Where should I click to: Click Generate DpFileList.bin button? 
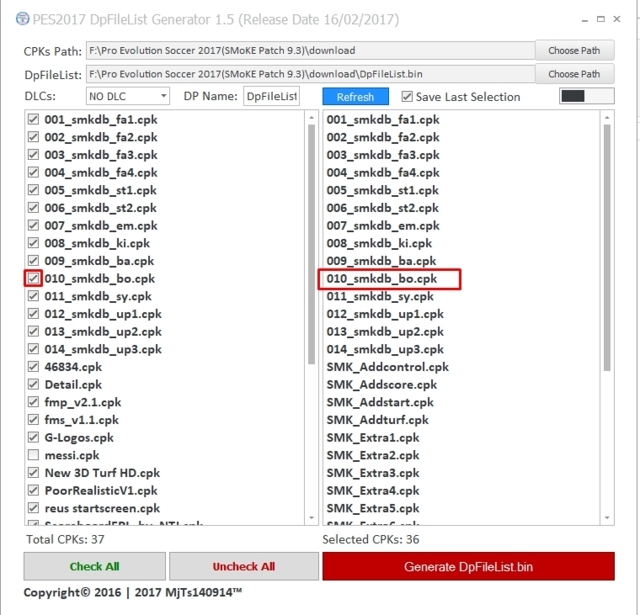[x=468, y=566]
